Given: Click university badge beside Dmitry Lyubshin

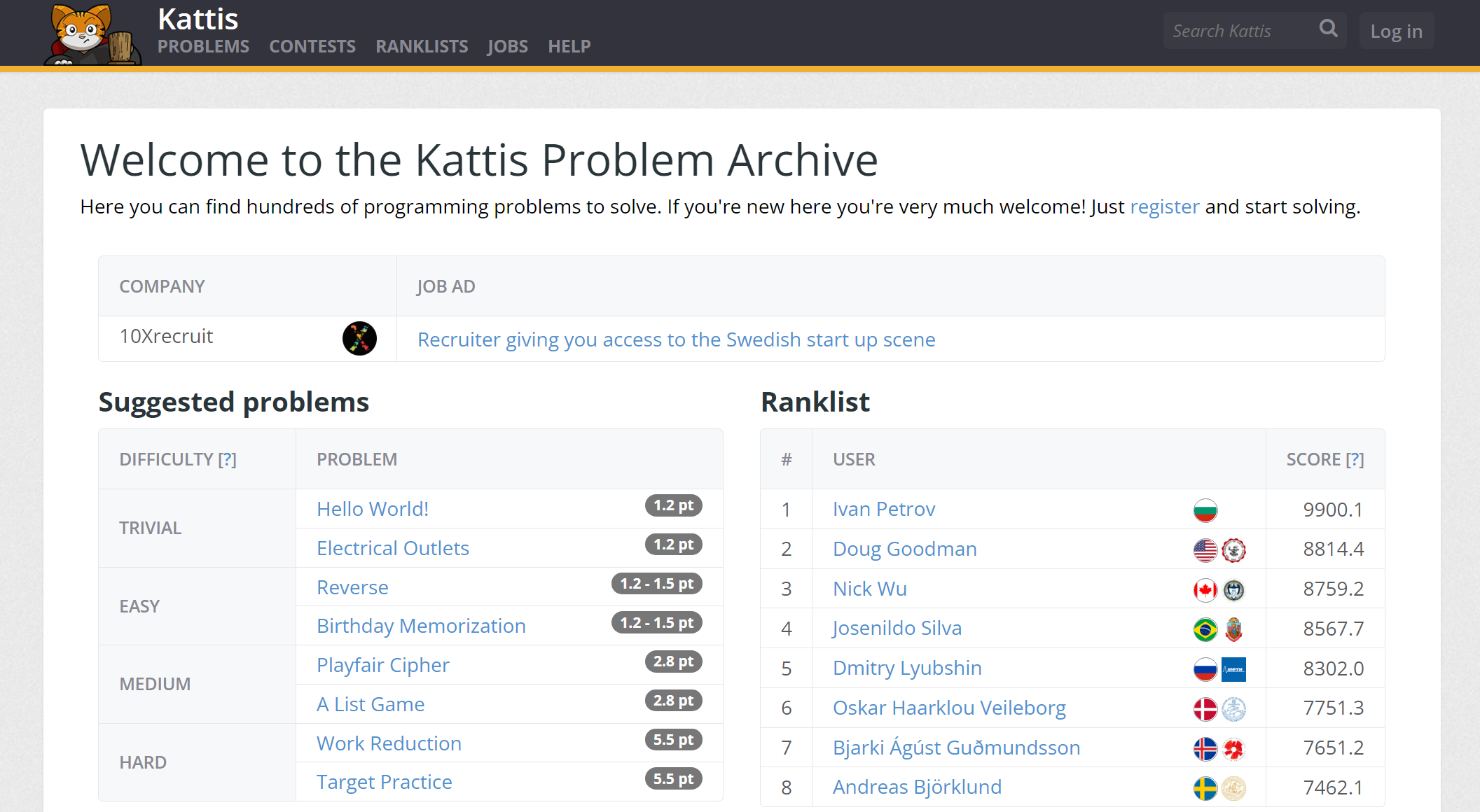Looking at the screenshot, I should tap(1233, 669).
